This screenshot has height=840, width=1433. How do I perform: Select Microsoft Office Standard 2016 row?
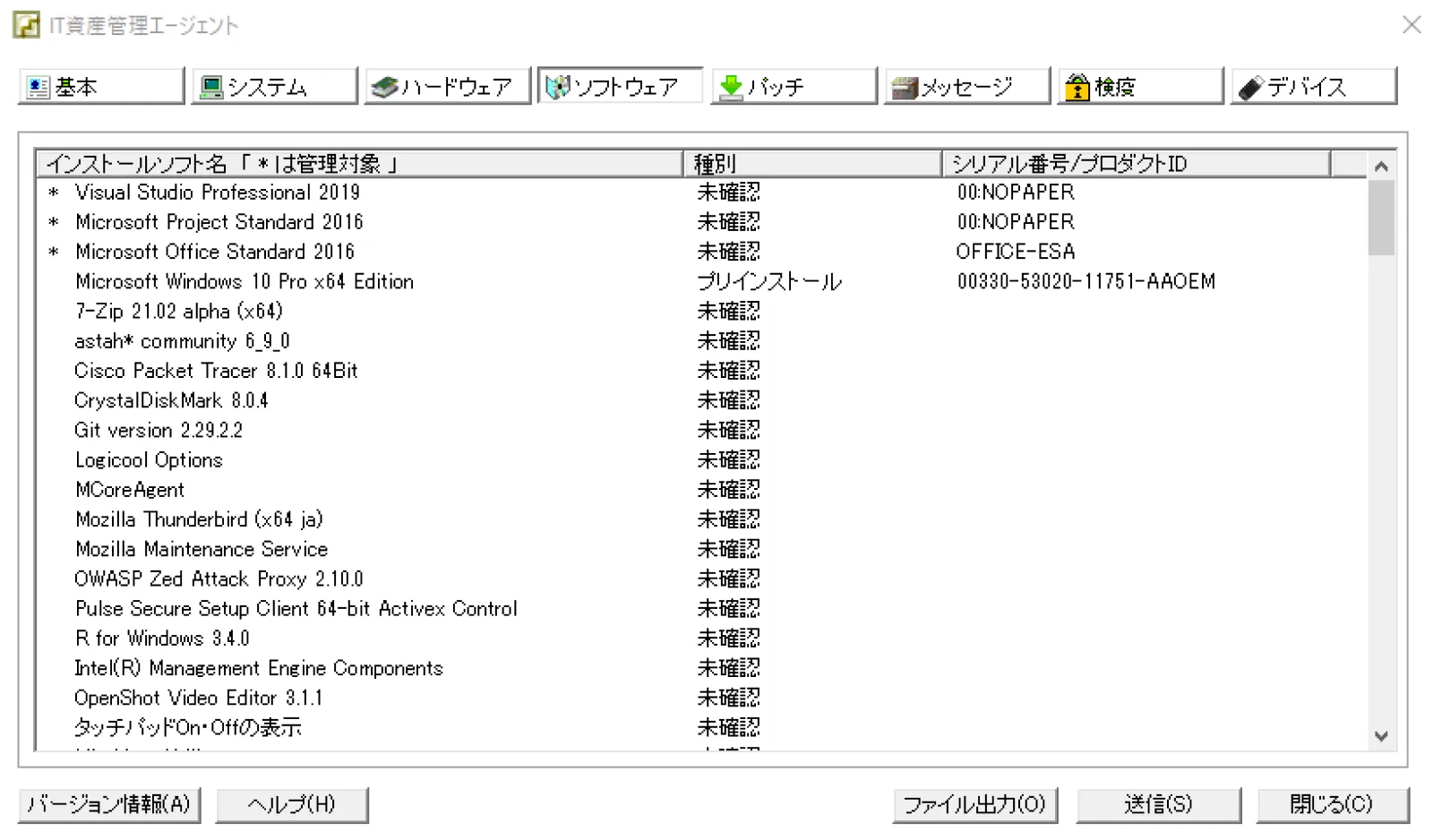702,252
